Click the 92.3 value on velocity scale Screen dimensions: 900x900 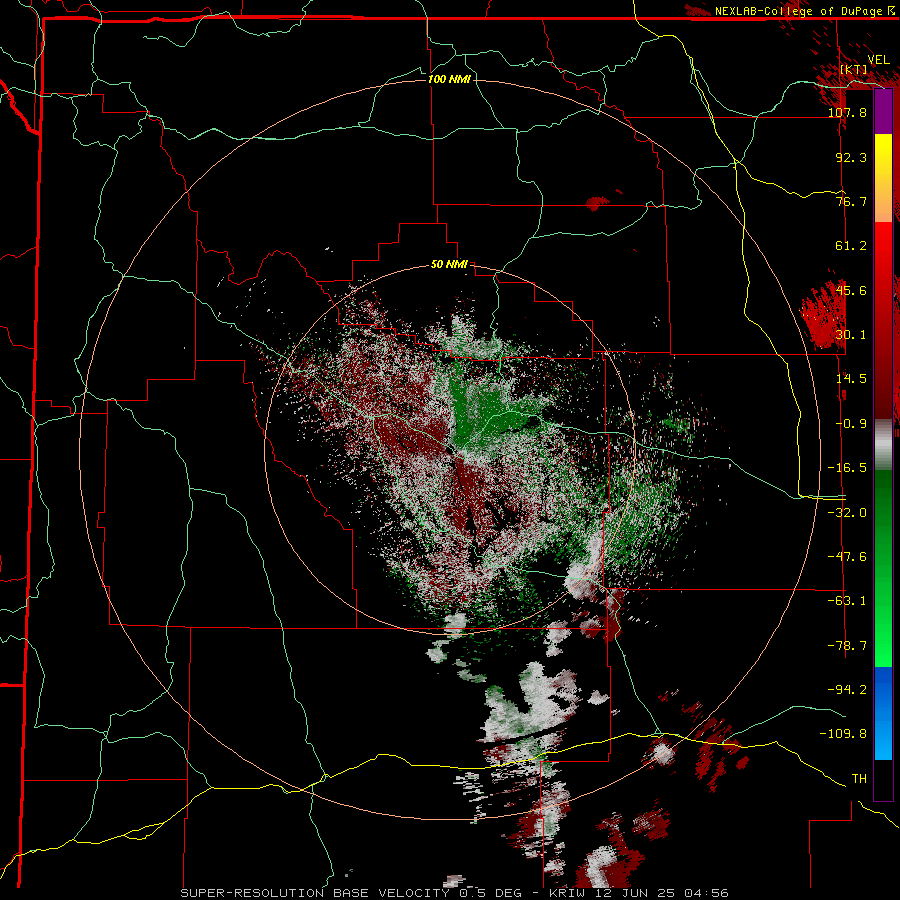coord(851,157)
